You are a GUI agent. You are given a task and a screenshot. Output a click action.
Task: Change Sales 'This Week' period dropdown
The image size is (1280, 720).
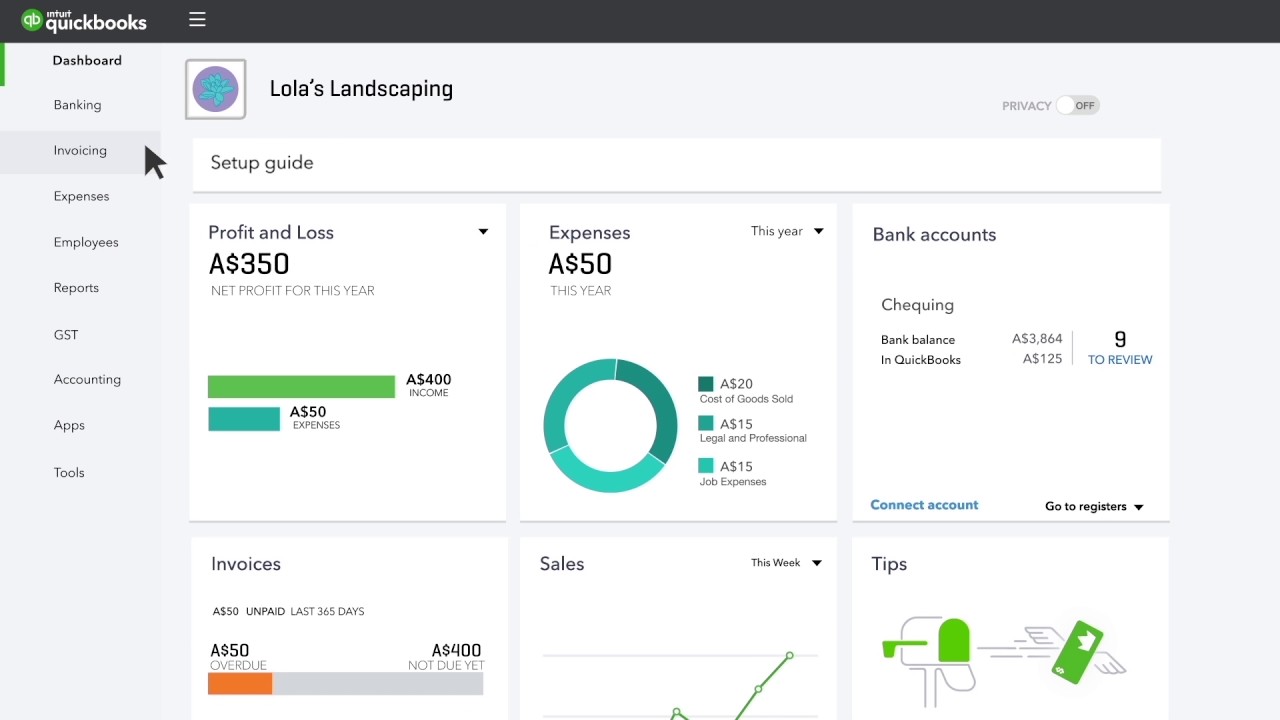786,563
